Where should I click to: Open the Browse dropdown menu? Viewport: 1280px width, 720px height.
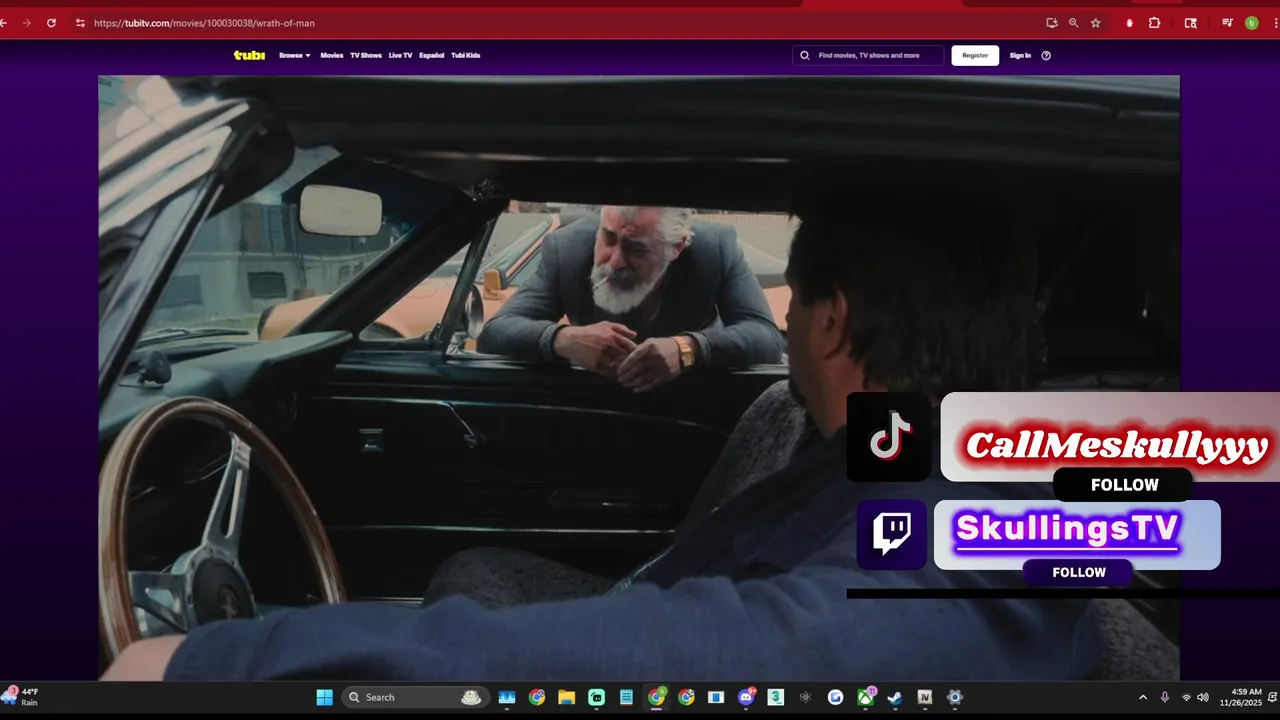click(294, 56)
